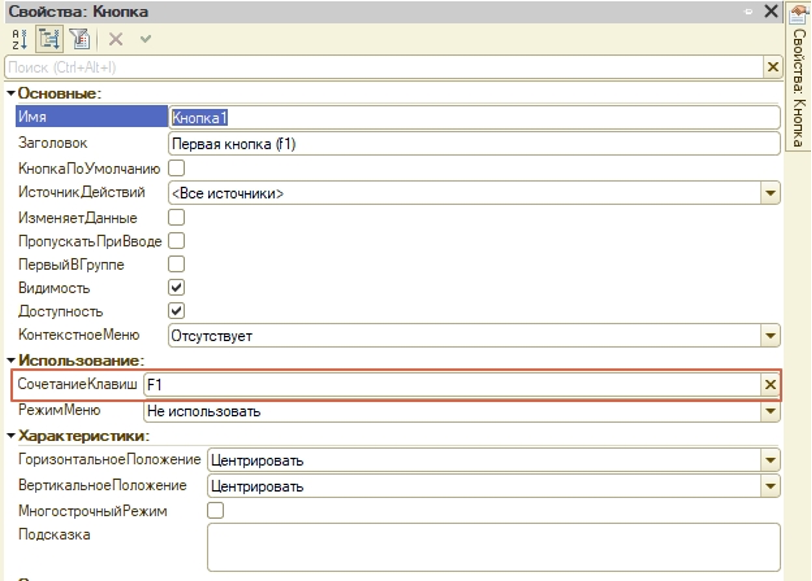The image size is (812, 581).
Task: Click the КонтекстноеМеню property label
Action: [x=79, y=335]
